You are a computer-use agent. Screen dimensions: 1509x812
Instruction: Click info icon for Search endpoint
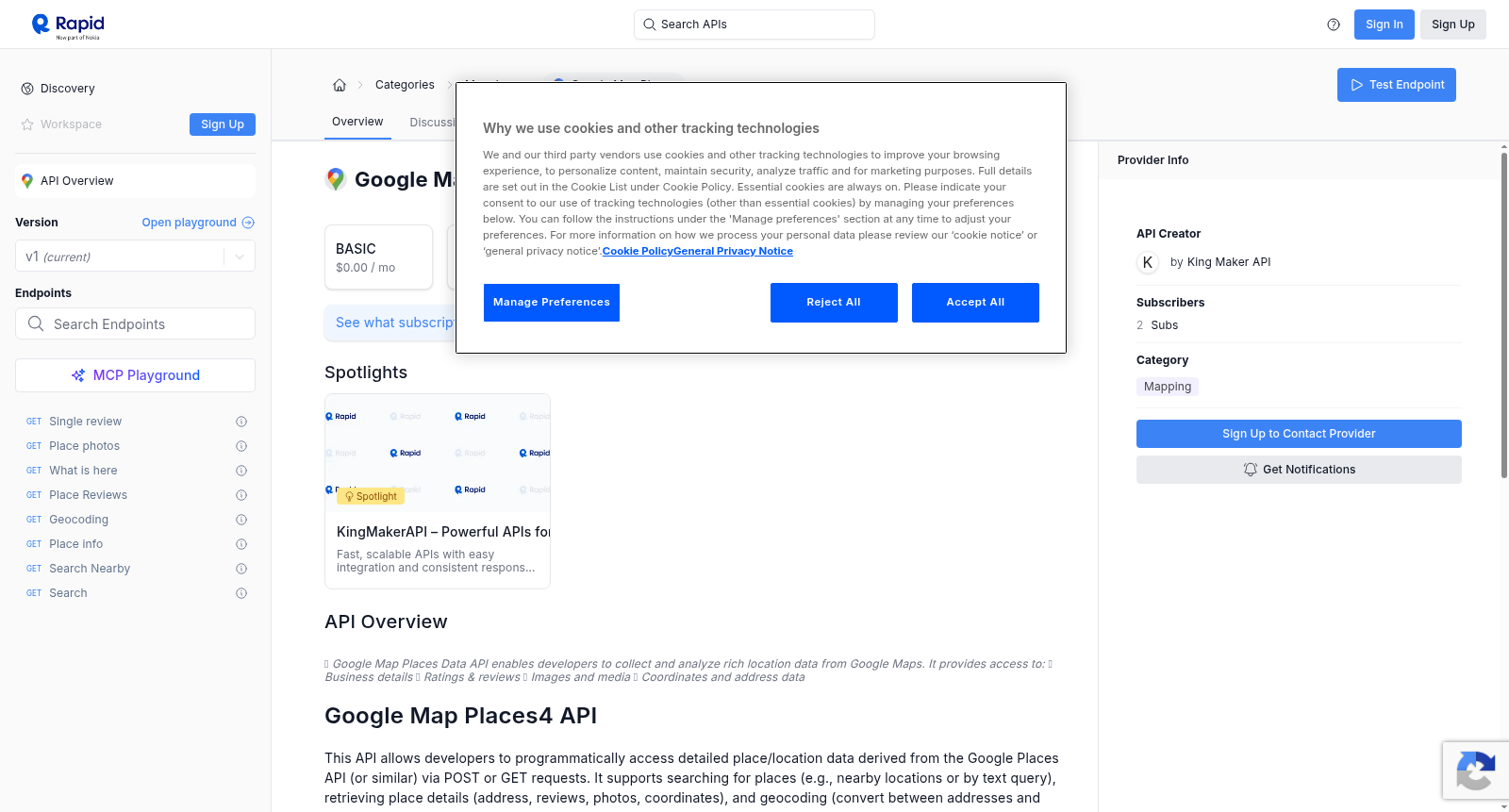click(x=241, y=593)
